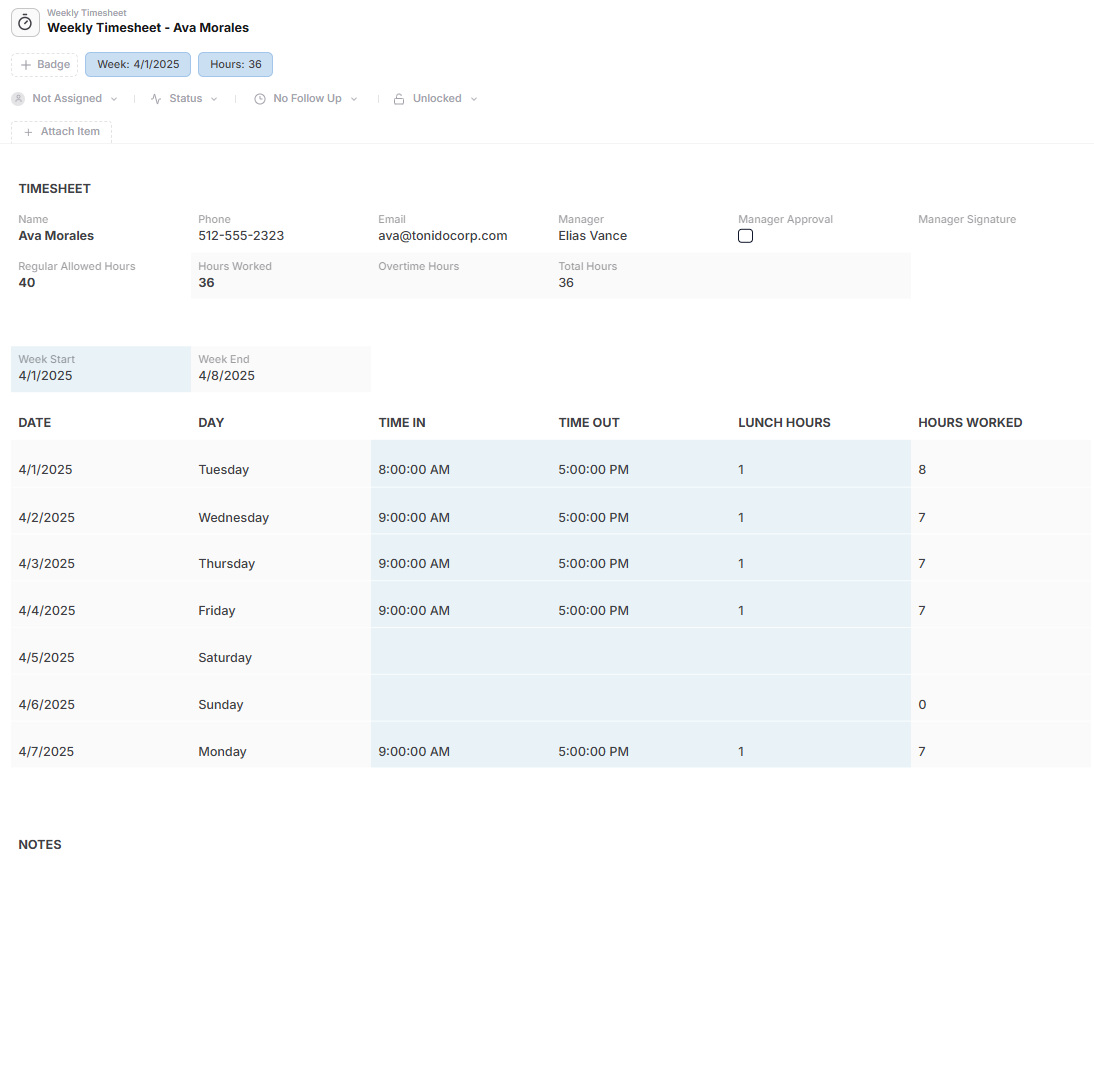Viewport: 1094px width, 1088px height.
Task: Click the email ava@tonidocorp.com
Action: click(x=442, y=236)
